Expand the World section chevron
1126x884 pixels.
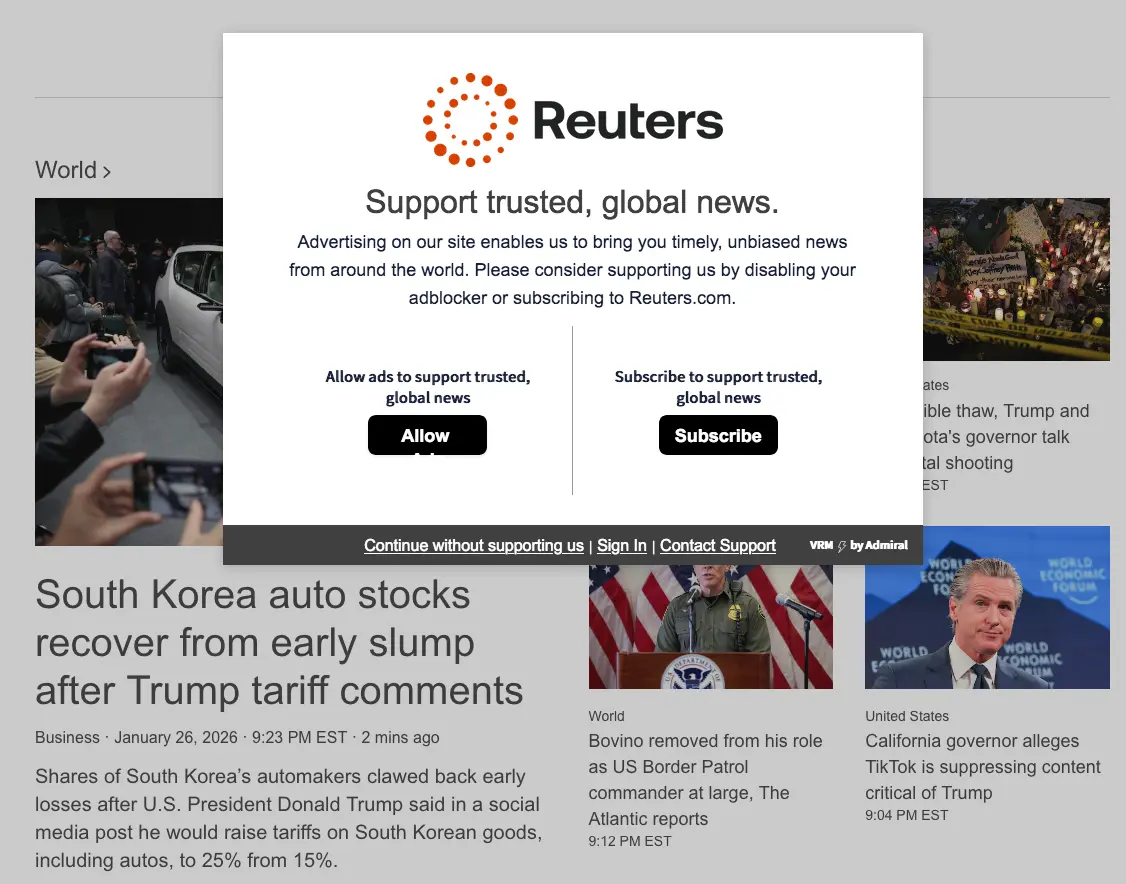point(106,172)
